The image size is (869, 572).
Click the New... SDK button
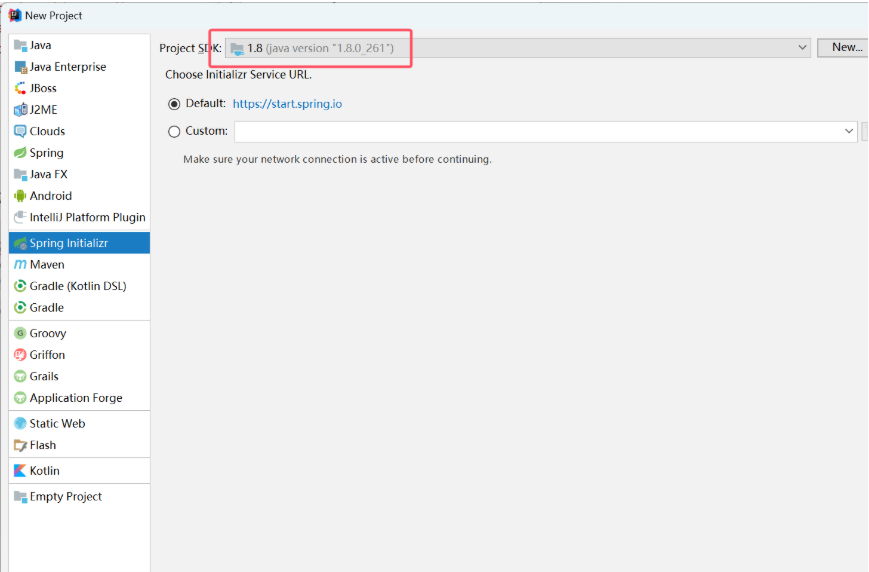click(x=842, y=48)
